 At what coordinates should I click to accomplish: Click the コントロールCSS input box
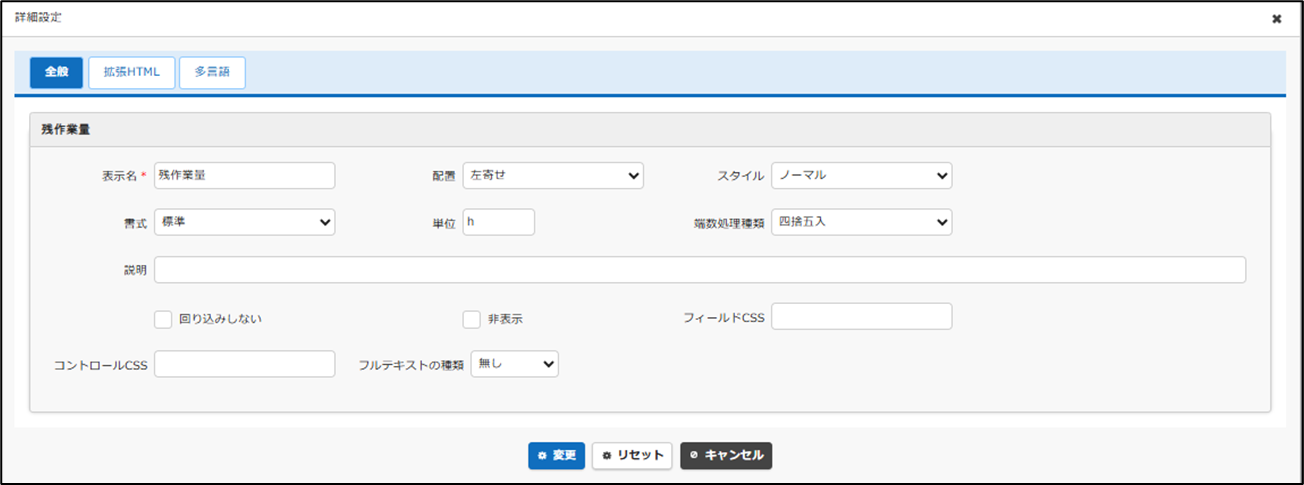click(x=244, y=364)
